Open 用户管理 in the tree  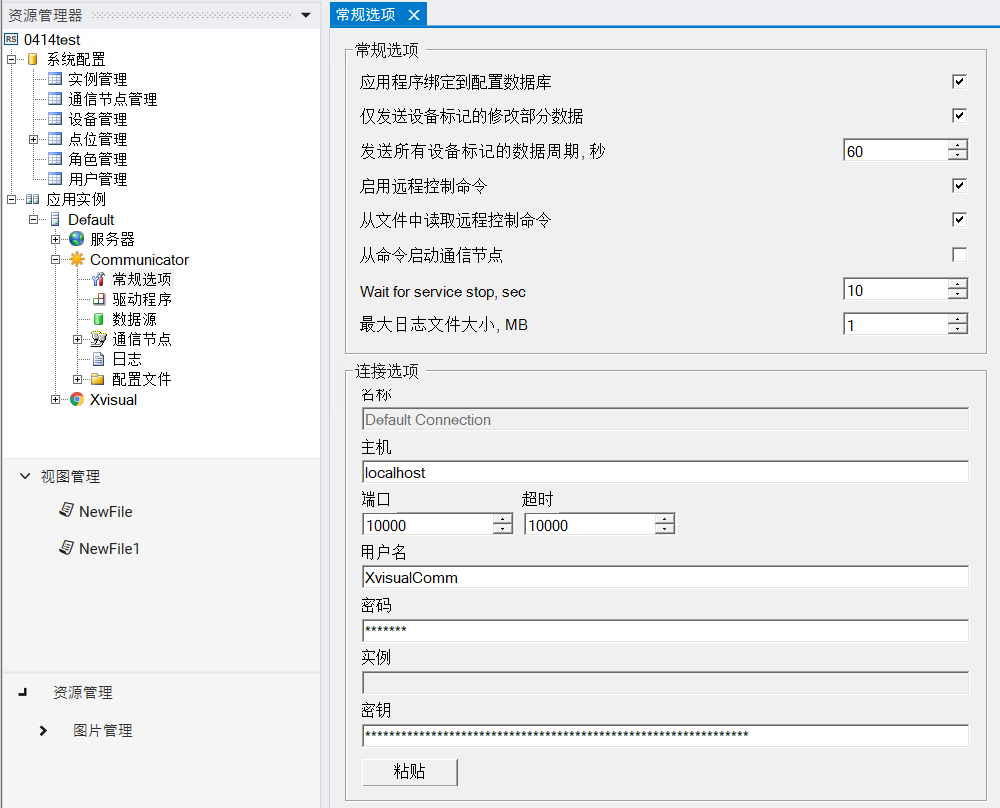pos(98,179)
